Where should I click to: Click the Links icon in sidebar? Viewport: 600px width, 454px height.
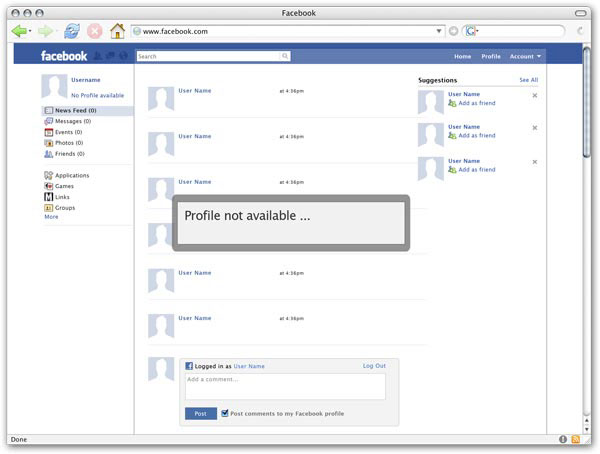(x=49, y=197)
